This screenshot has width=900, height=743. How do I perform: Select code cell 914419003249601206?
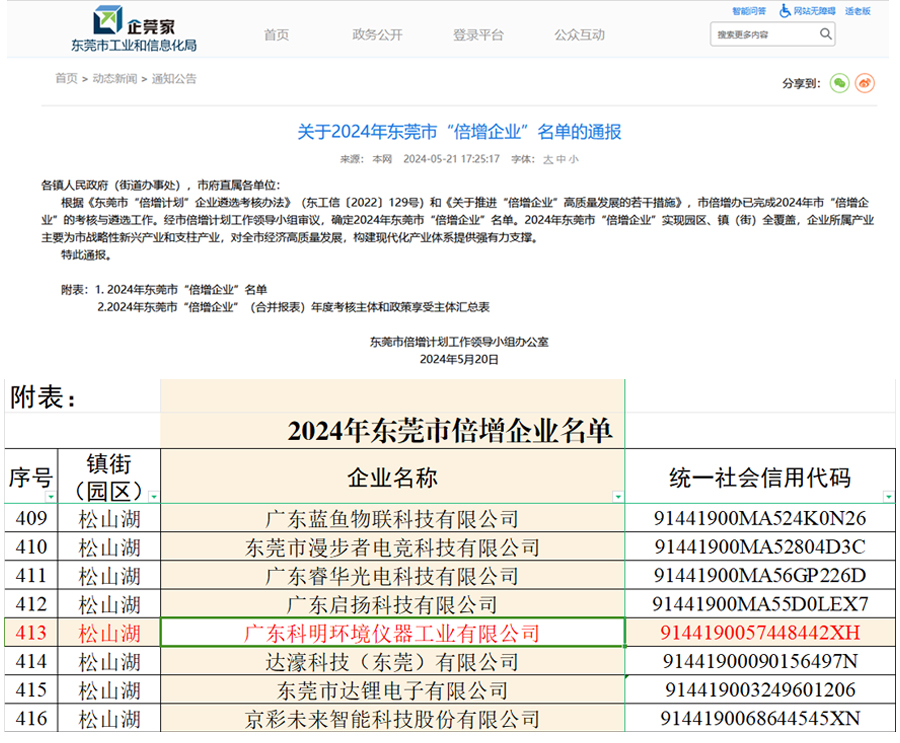[760, 691]
